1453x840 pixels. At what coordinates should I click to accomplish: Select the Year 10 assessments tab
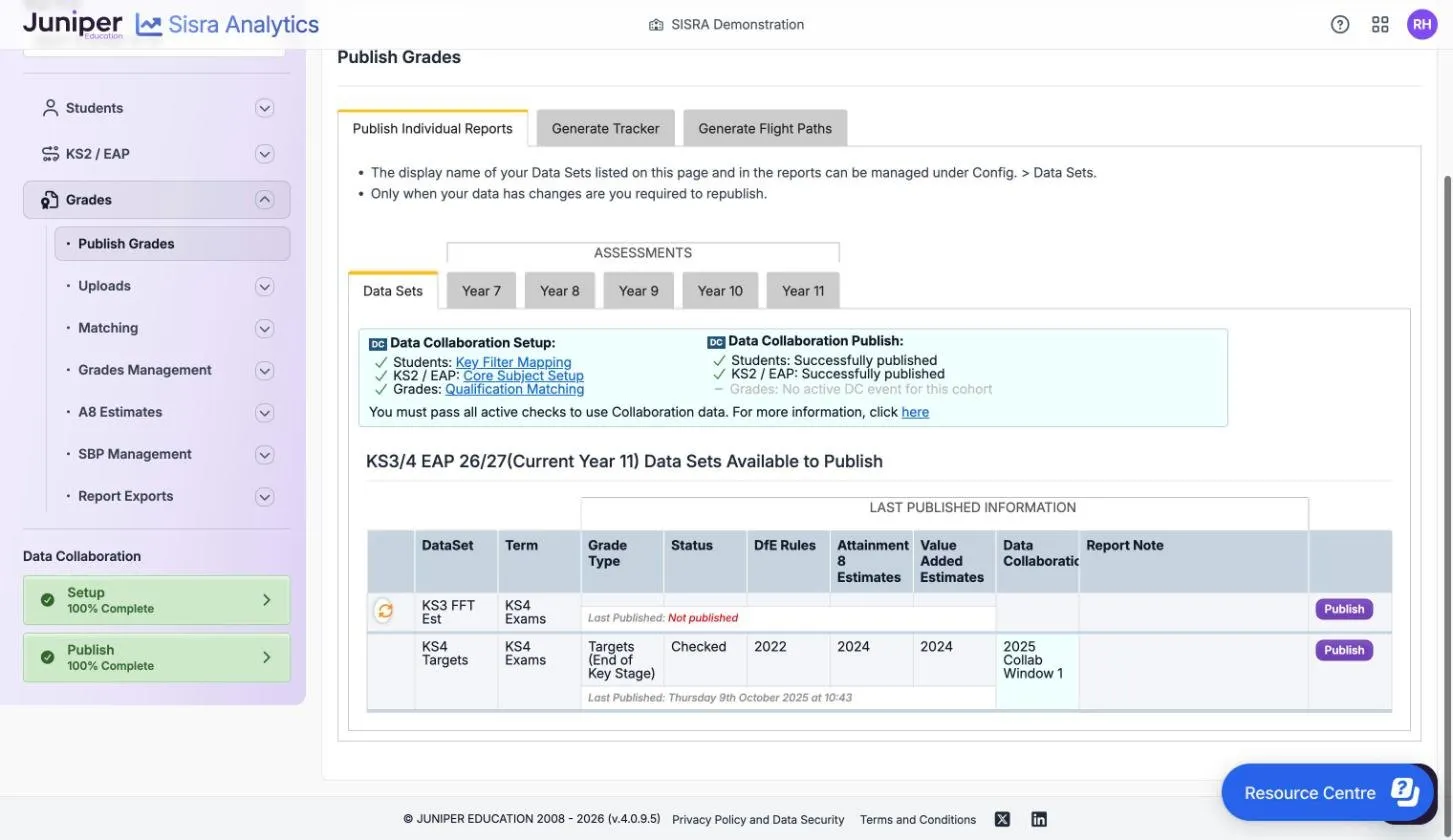click(720, 291)
